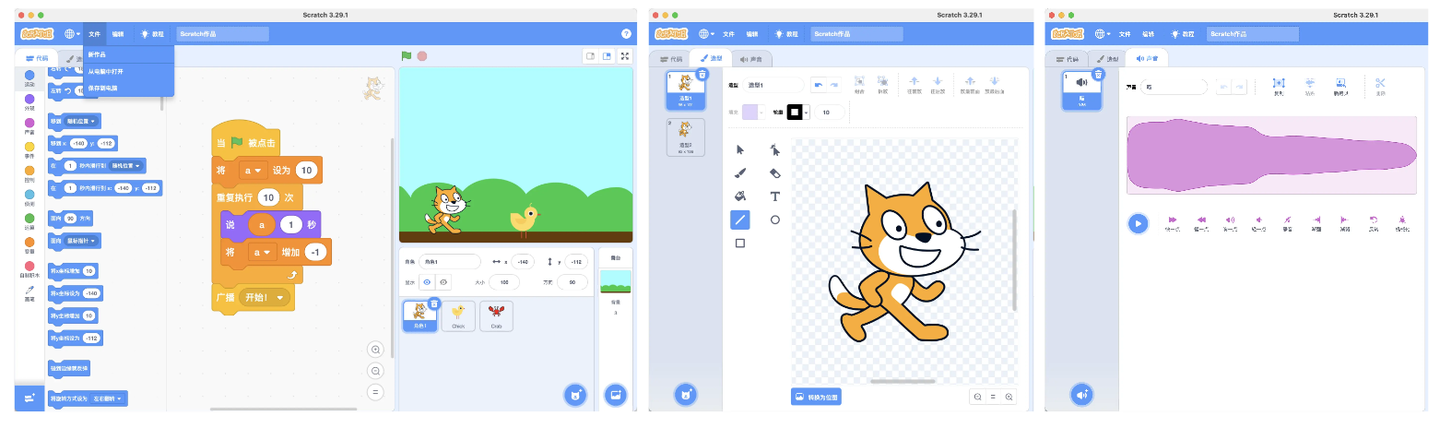
Task: Open variable dropdown in the set a block
Action: point(254,171)
